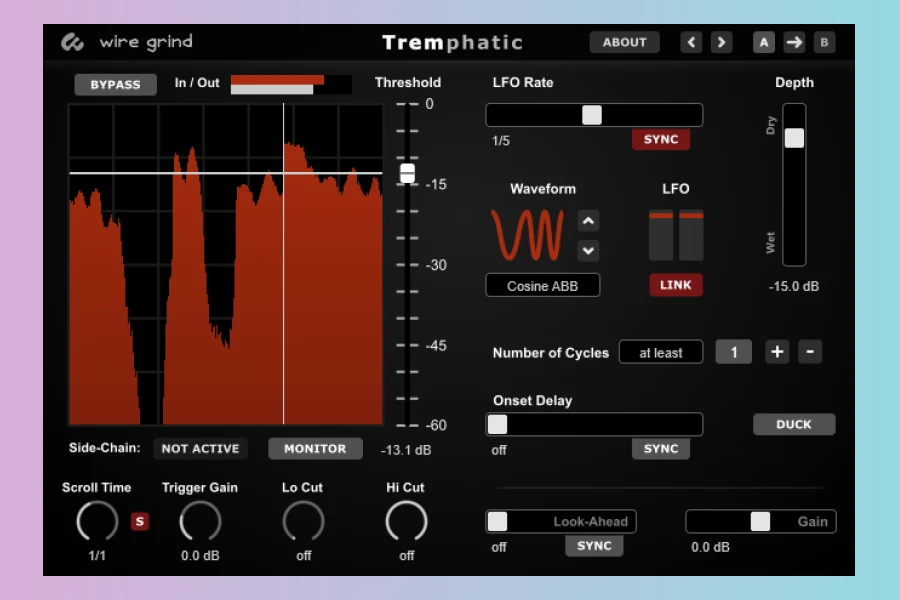
Task: Go to next preset arrow
Action: 721,42
